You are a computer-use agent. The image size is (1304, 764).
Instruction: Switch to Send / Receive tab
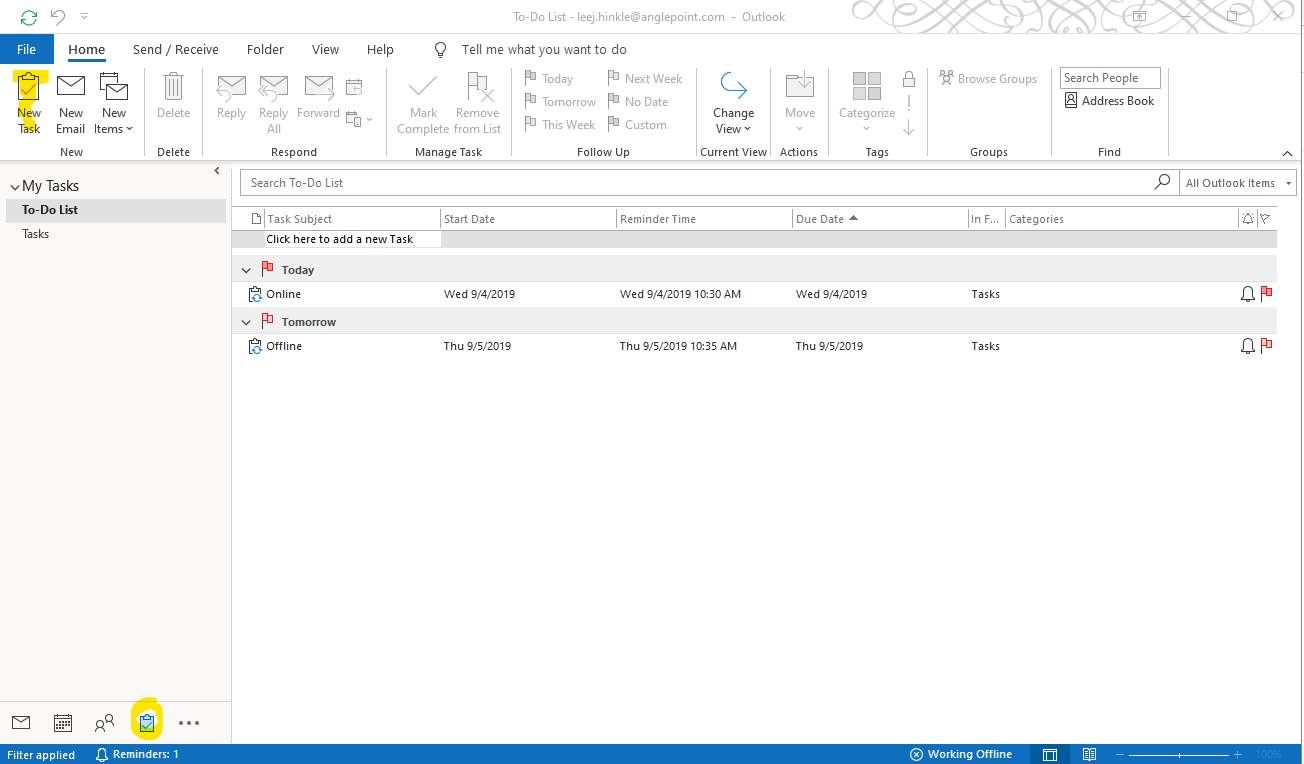pyautogui.click(x=176, y=49)
